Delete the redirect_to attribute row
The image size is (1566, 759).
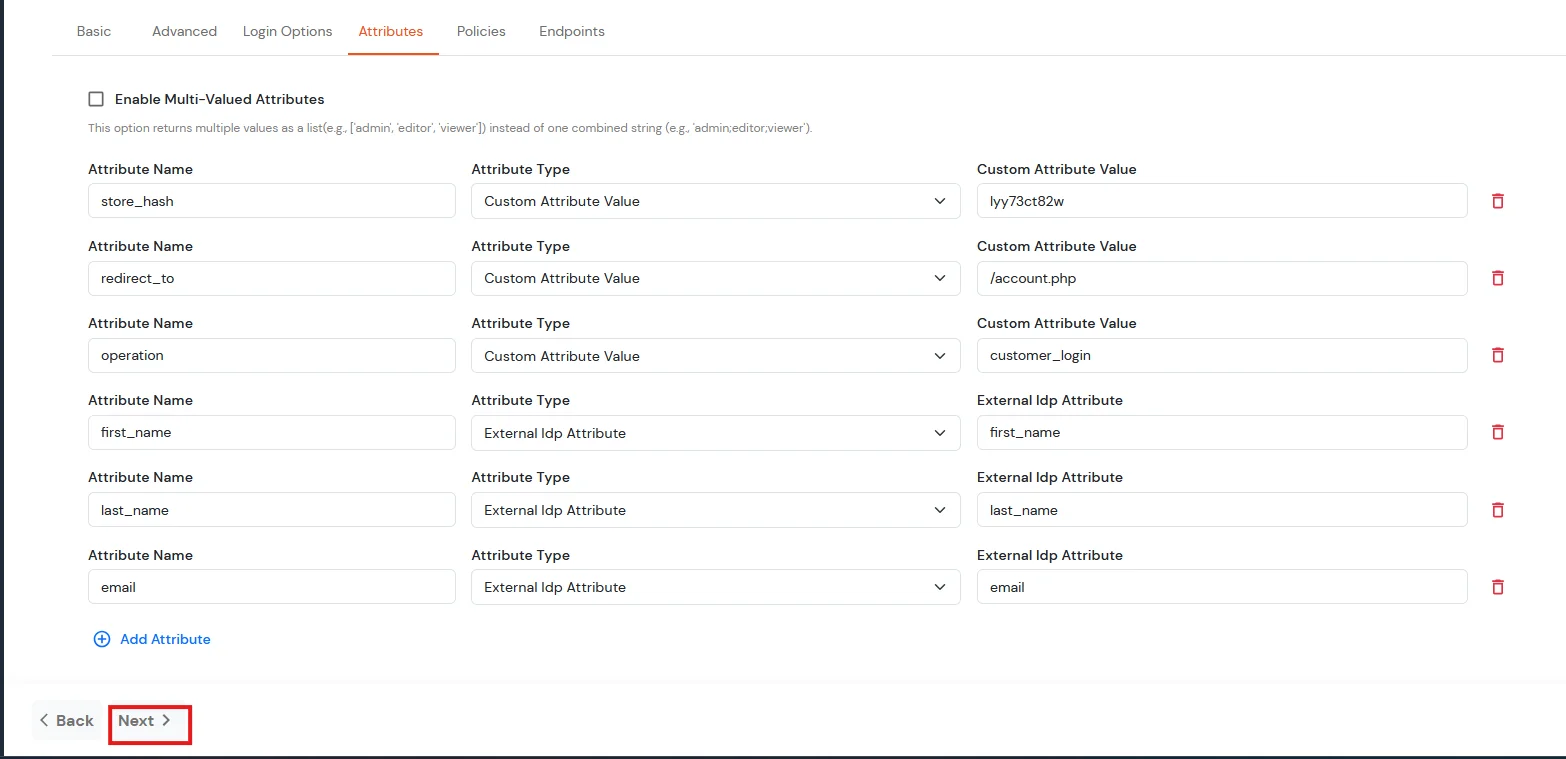(1498, 278)
